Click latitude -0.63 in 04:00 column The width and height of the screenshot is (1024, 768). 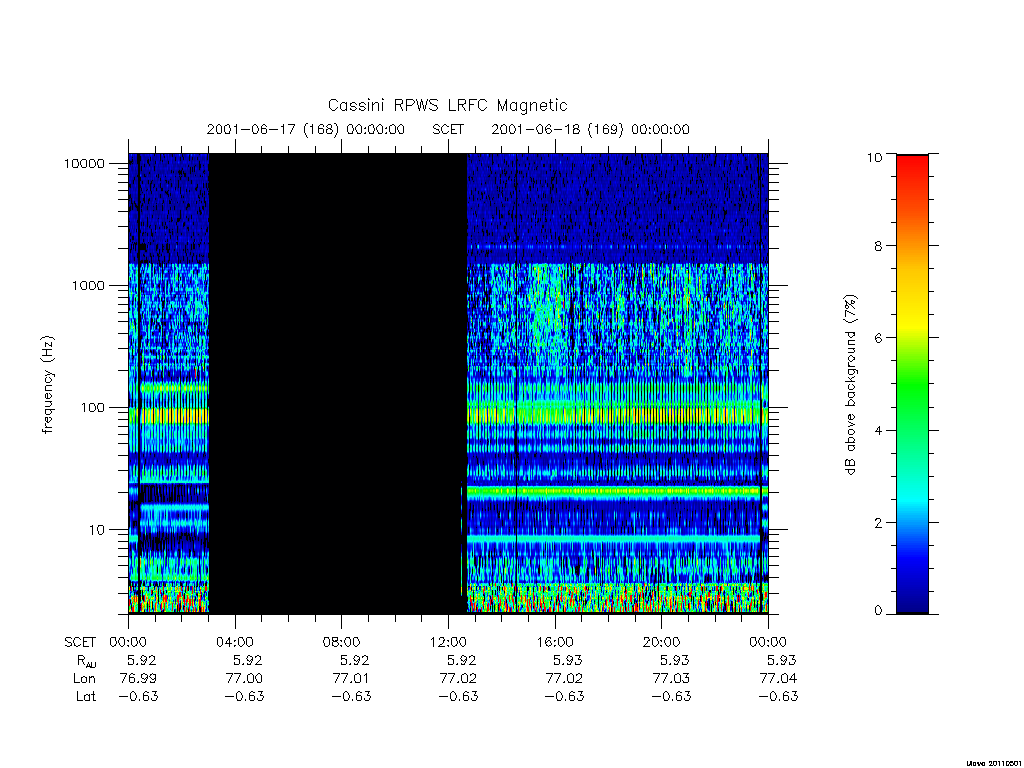pos(244,697)
